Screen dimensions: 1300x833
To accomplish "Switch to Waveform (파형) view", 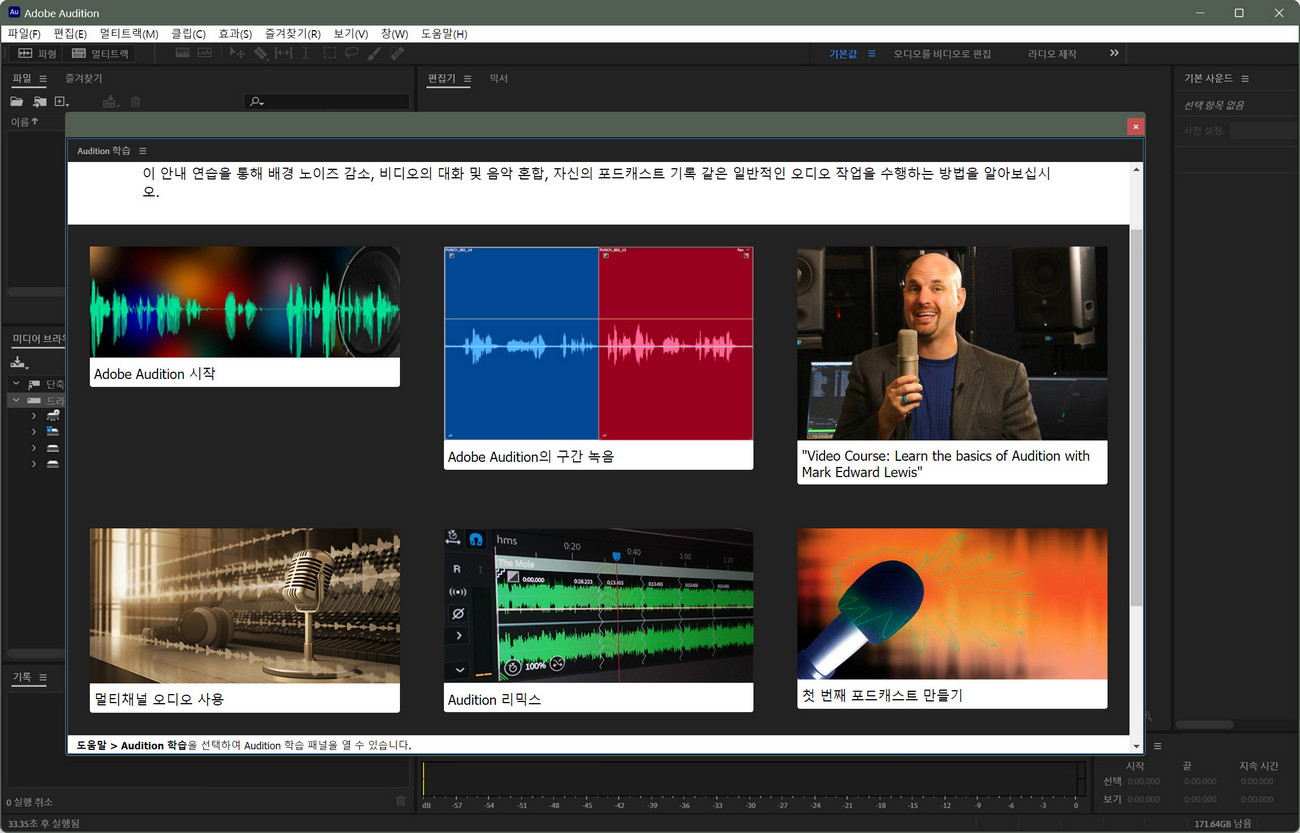I will click(37, 53).
